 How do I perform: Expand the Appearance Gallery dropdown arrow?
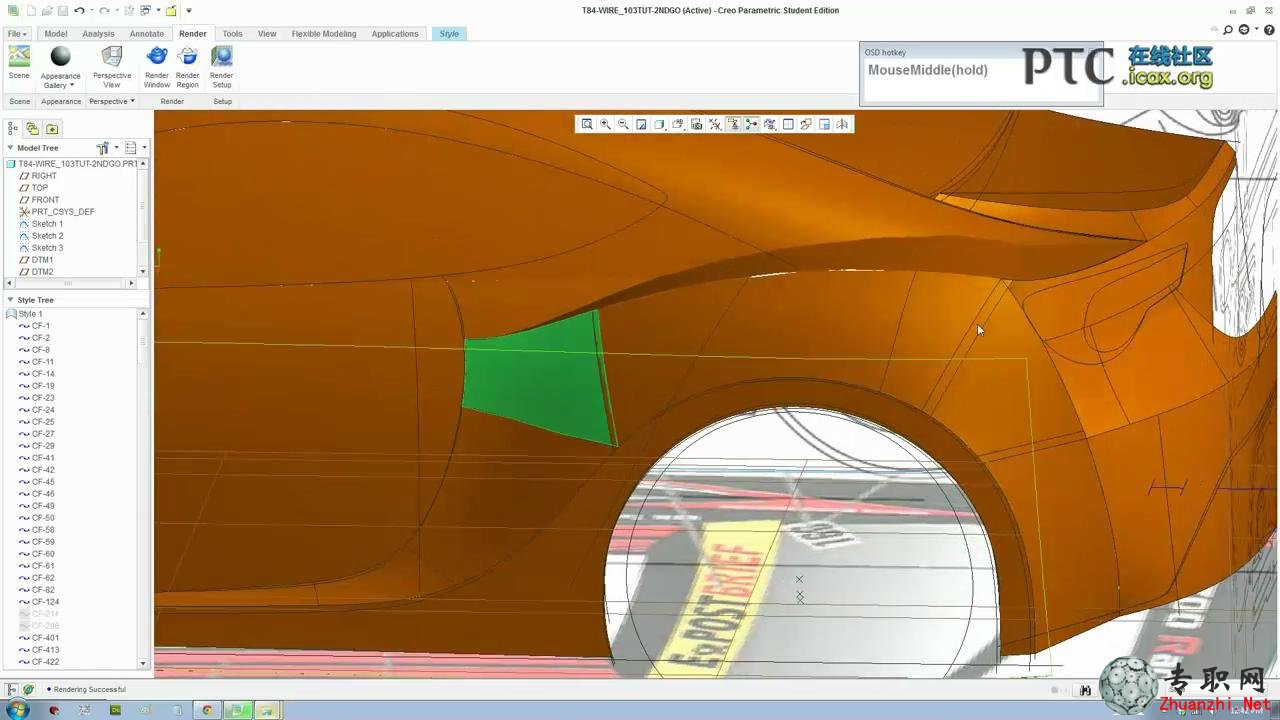72,85
